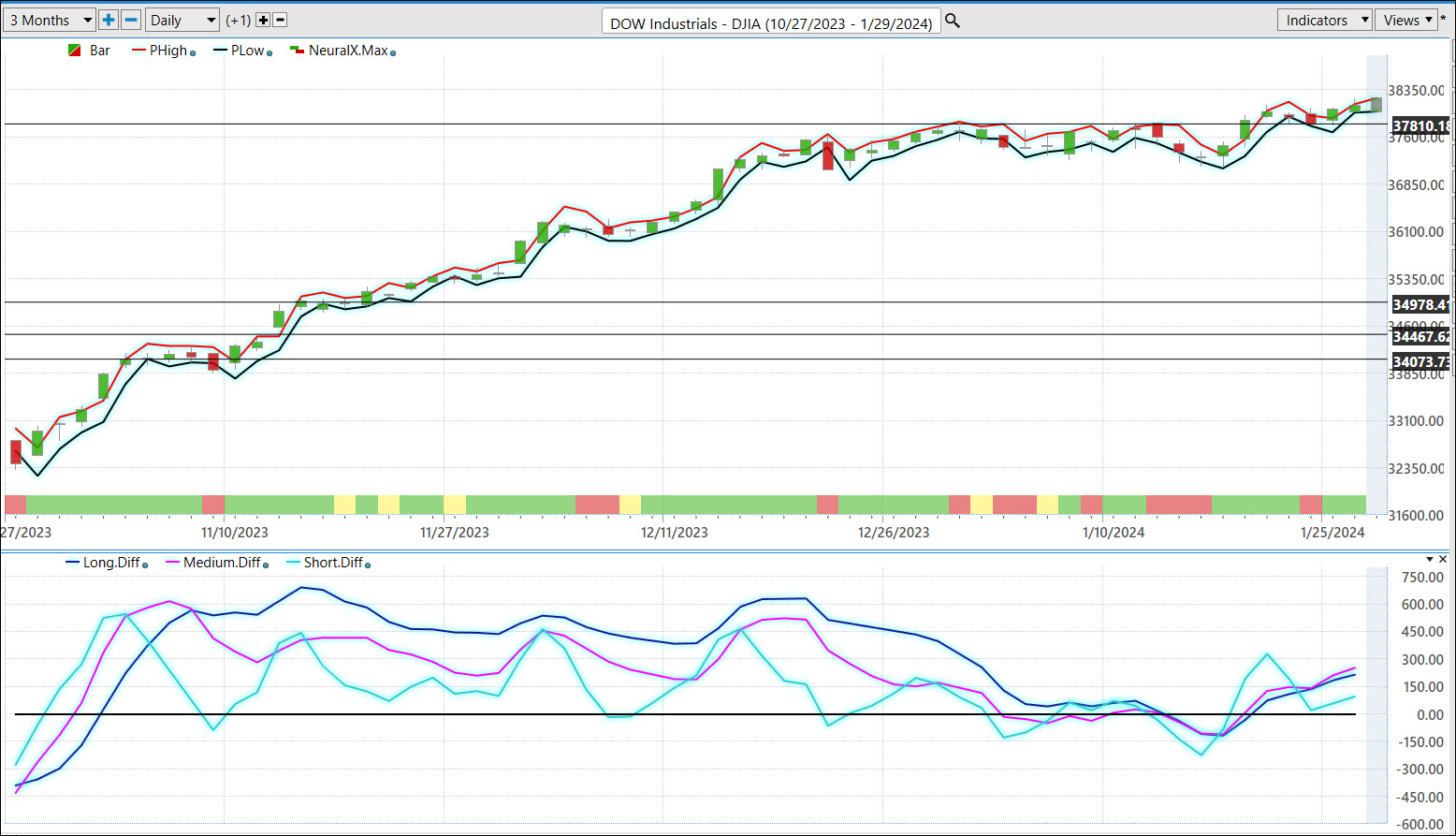Click the -600.00 lower axis label
The width and height of the screenshot is (1456, 836).
(x=1420, y=825)
